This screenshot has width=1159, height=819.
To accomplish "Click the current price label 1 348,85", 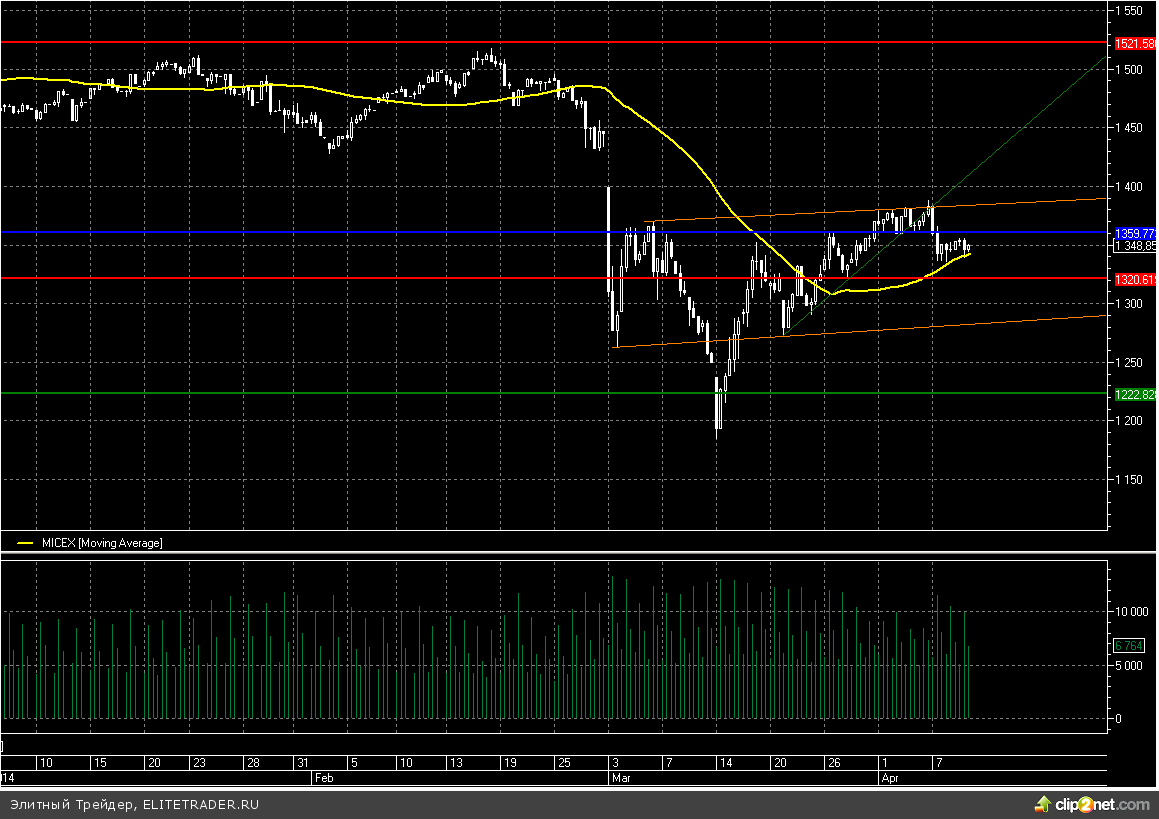I will 1135,246.
